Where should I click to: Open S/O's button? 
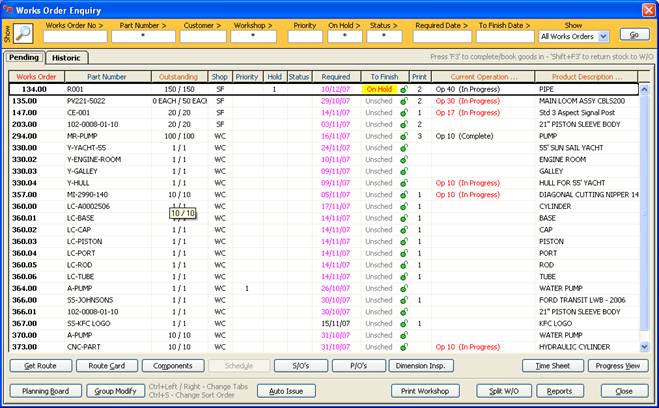[x=301, y=366]
